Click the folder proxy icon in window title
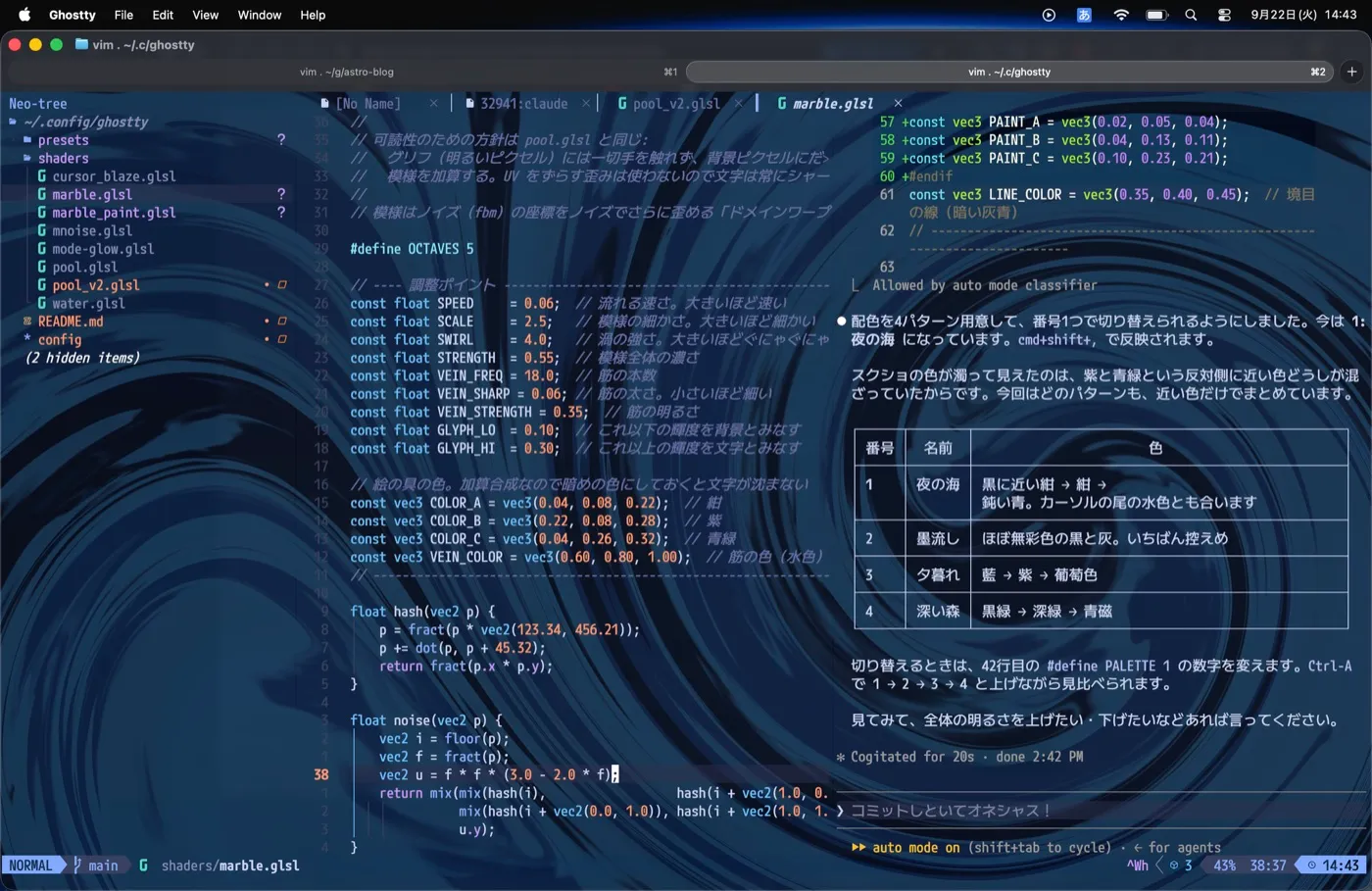Viewport: 1372px width, 891px height. coord(81,44)
